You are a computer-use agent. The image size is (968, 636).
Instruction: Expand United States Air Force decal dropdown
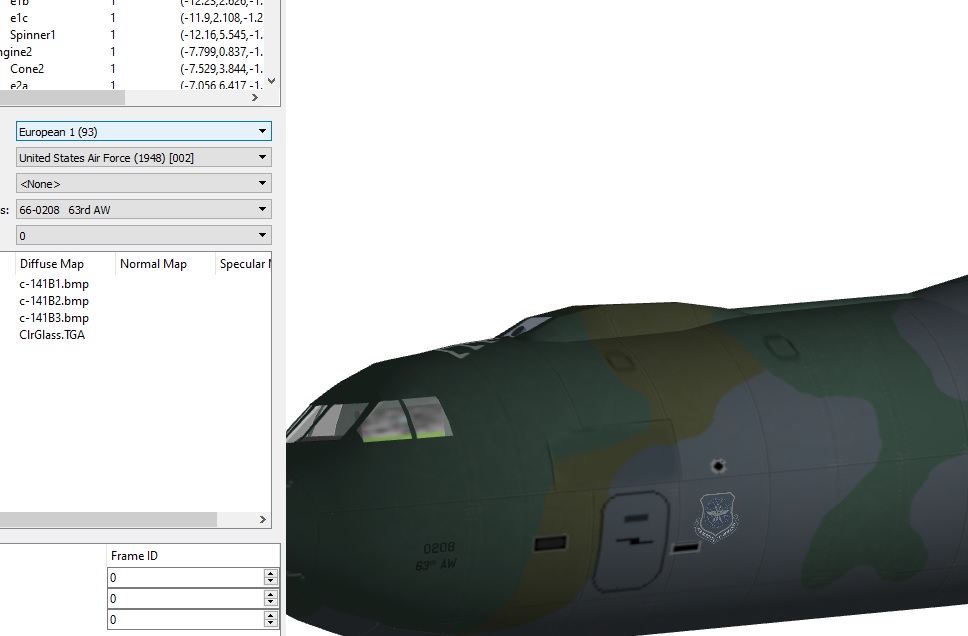coord(144,157)
